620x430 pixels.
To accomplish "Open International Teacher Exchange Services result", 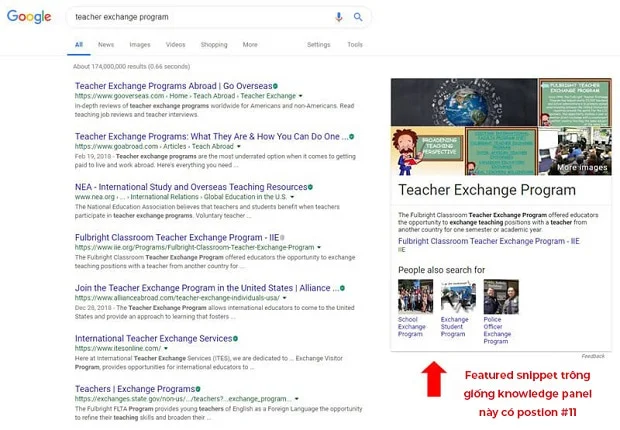I will tap(153, 339).
